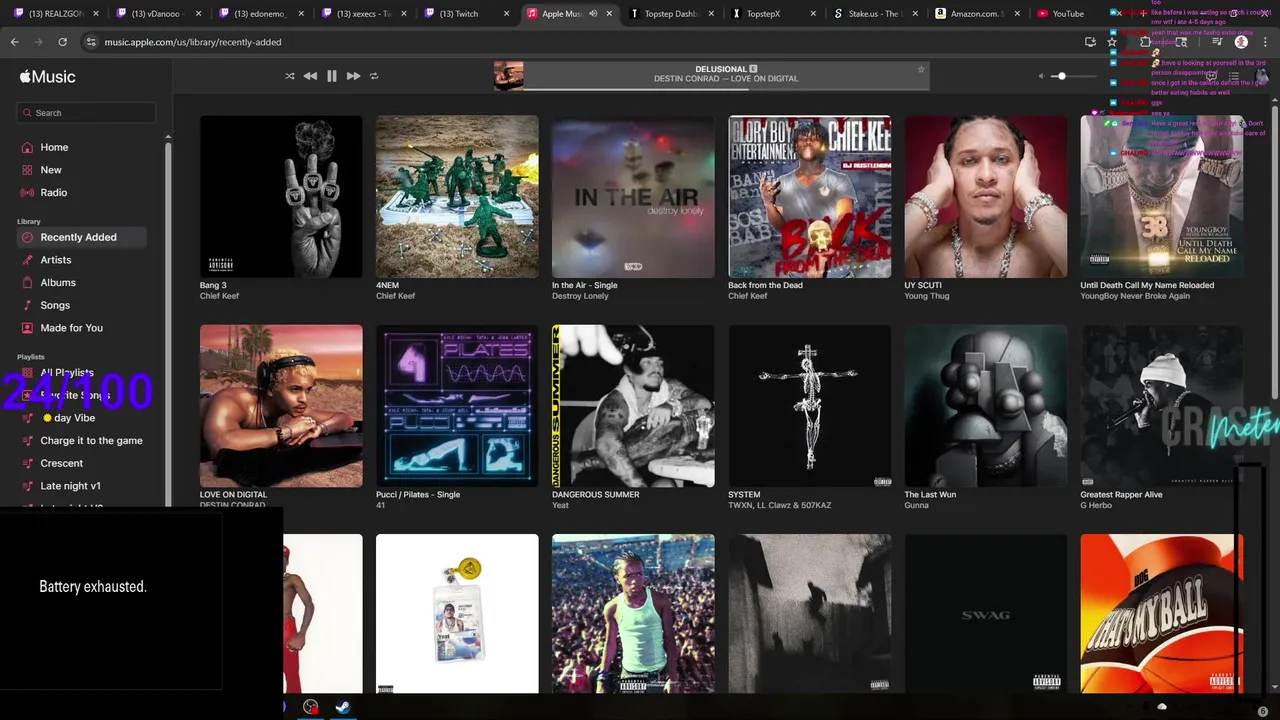Bookmark this page with star icon
The width and height of the screenshot is (1280, 720).
point(1112,42)
